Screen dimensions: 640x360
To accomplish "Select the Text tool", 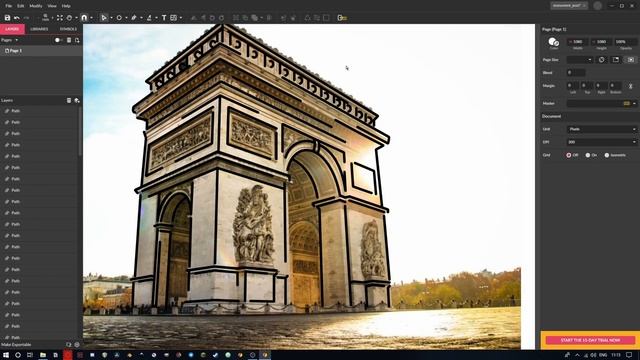I will (x=164, y=18).
